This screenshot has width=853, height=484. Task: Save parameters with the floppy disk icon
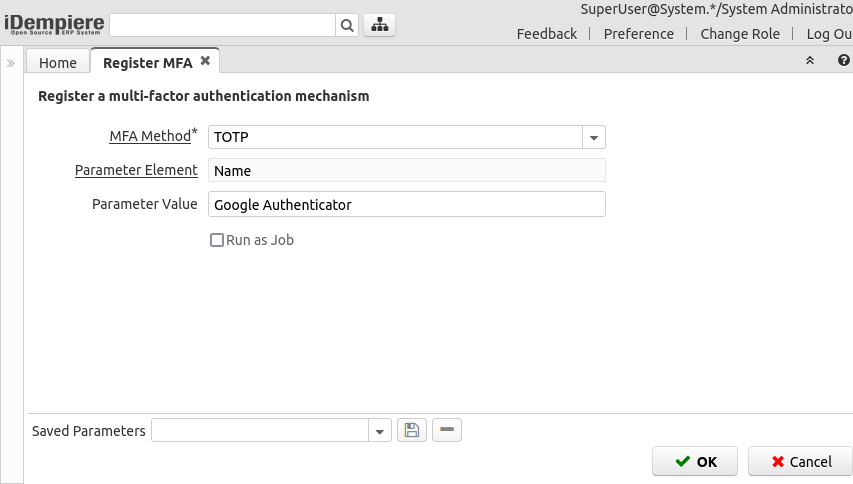(x=411, y=430)
